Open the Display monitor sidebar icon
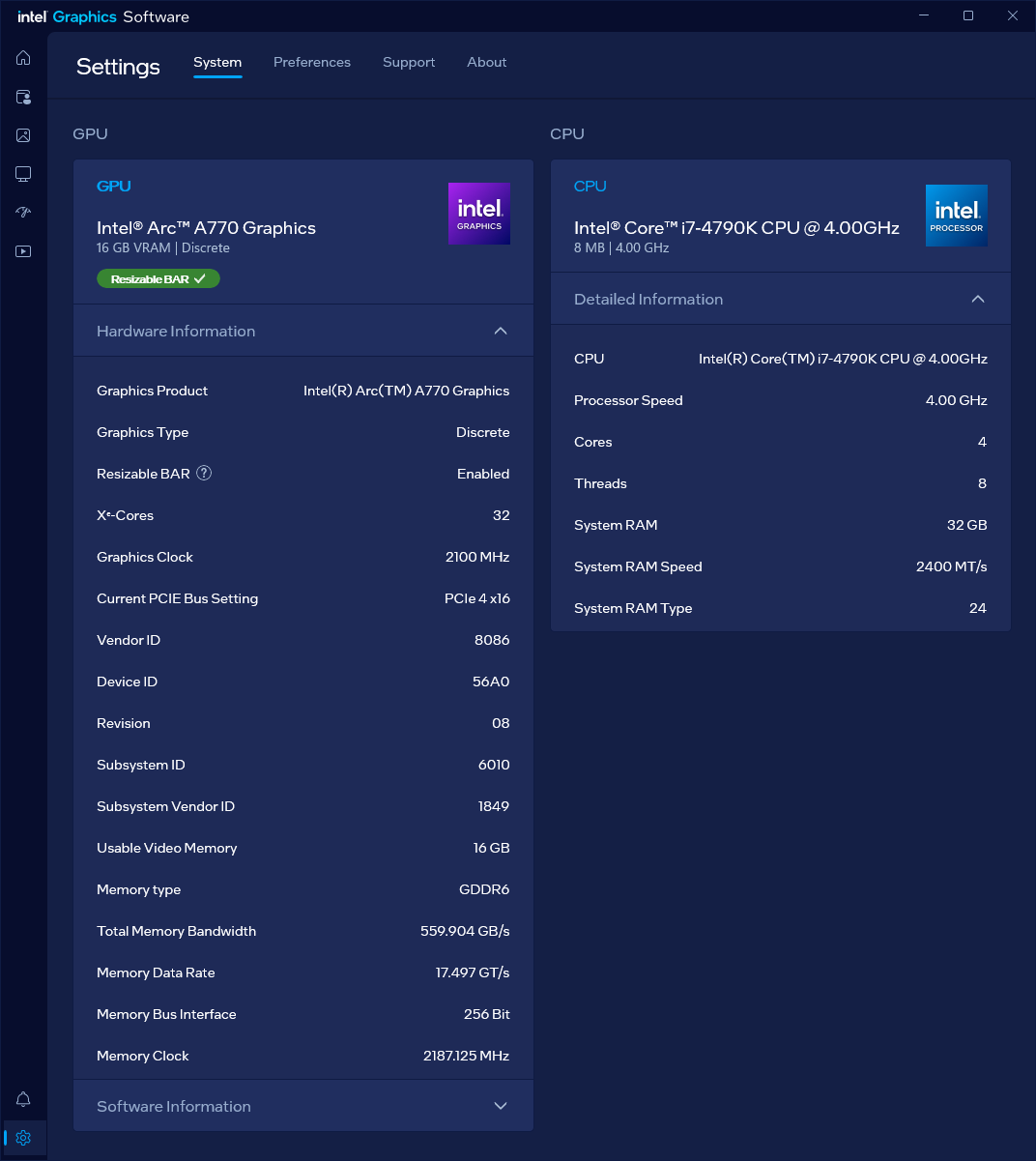The image size is (1036, 1161). [23, 174]
